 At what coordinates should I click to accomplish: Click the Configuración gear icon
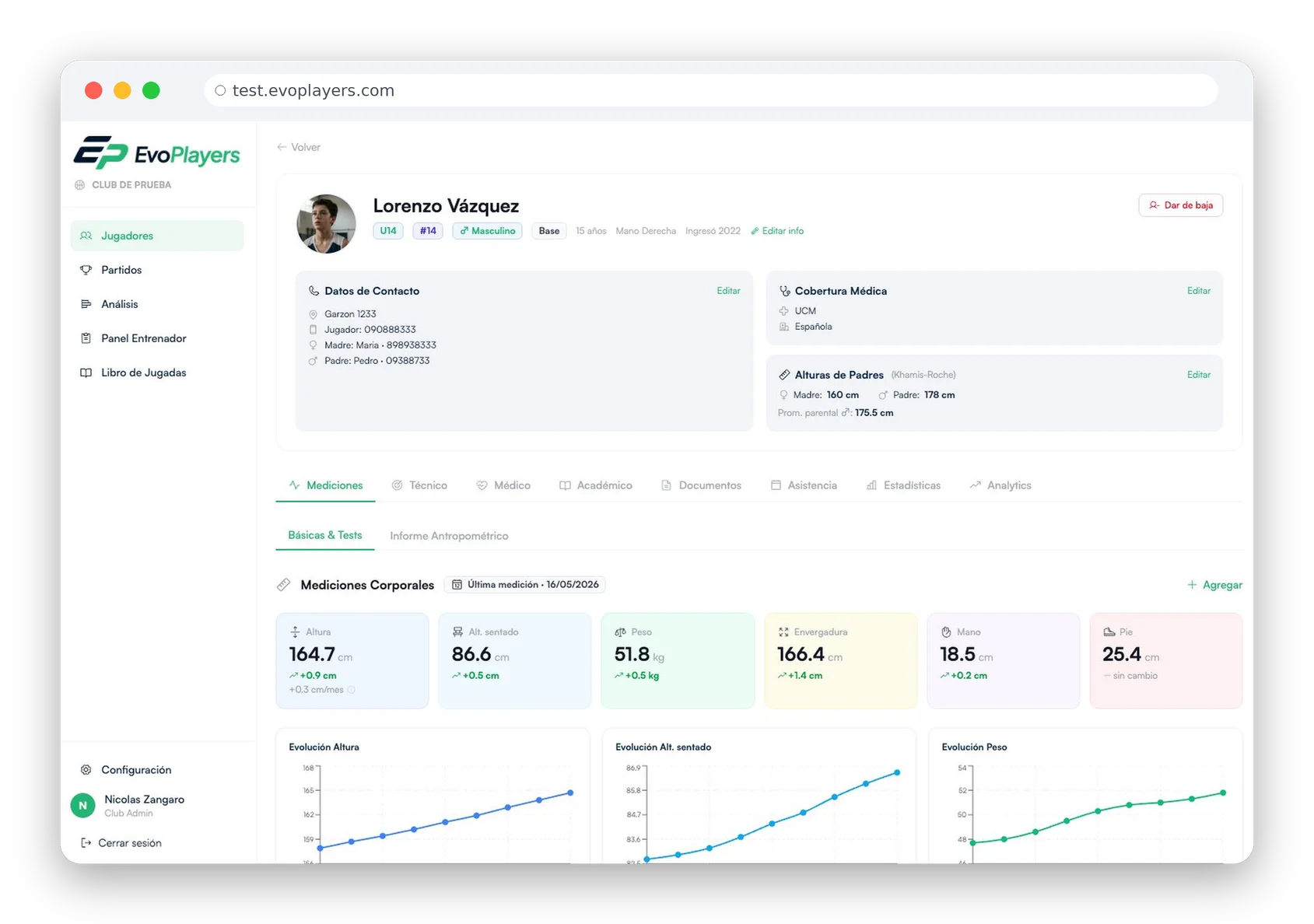(x=86, y=770)
